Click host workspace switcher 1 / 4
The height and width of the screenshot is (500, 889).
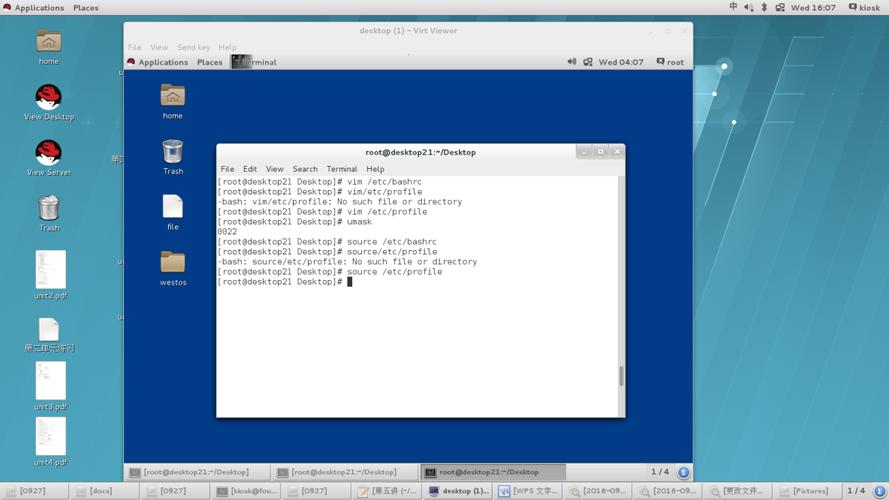(856, 491)
